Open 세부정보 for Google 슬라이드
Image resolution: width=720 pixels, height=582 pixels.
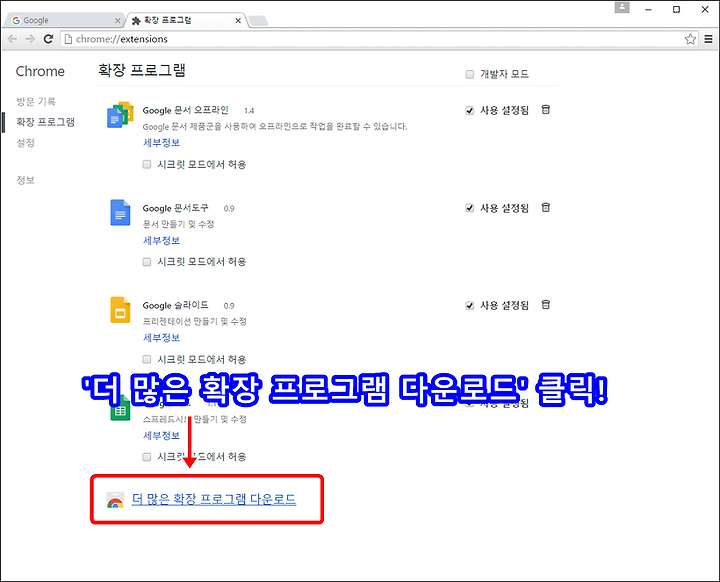tap(161, 338)
